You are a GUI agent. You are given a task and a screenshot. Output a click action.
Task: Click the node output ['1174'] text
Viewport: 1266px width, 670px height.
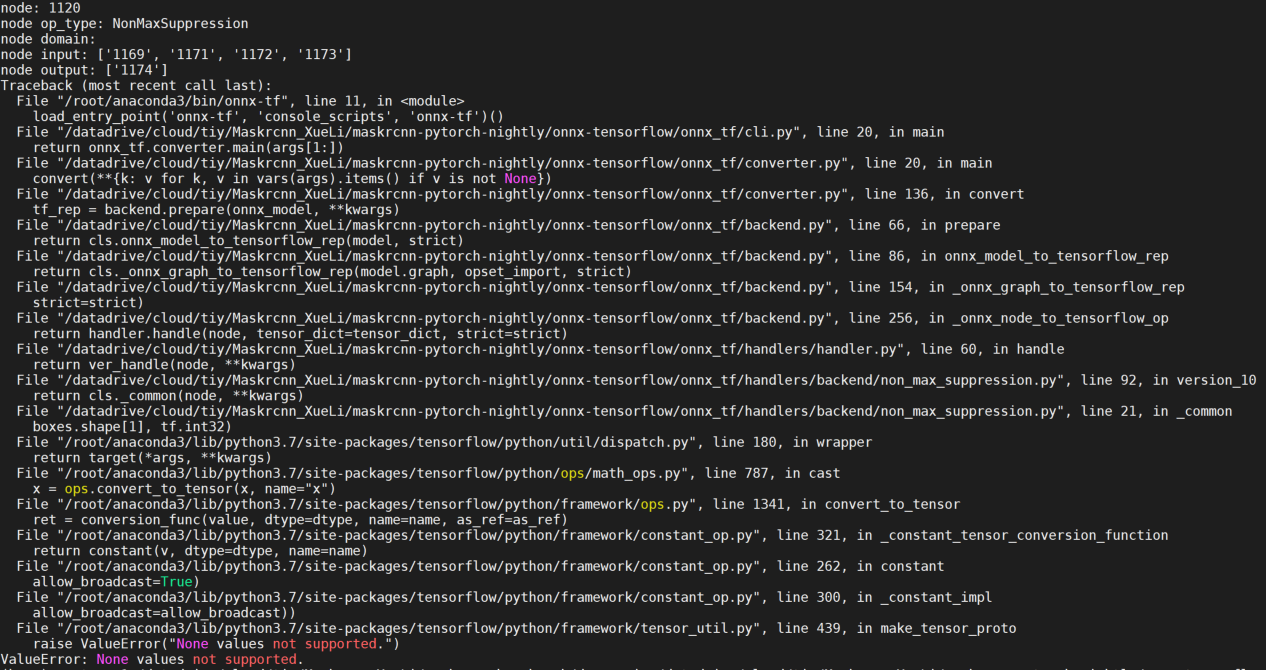click(x=110, y=69)
